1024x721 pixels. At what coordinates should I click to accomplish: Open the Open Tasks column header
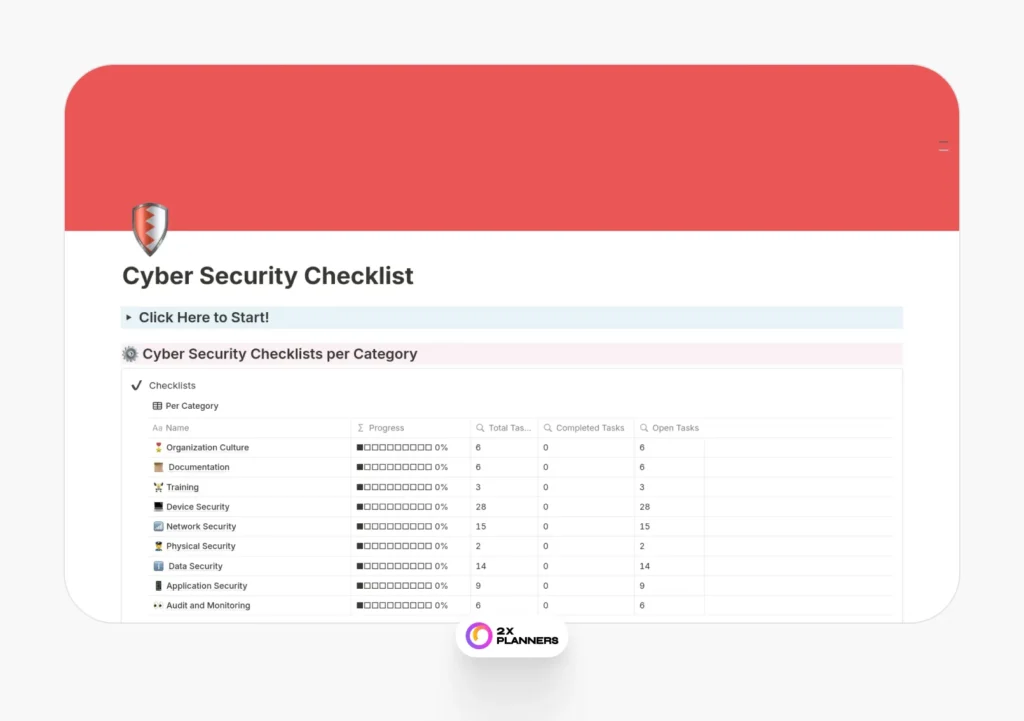[x=675, y=428]
